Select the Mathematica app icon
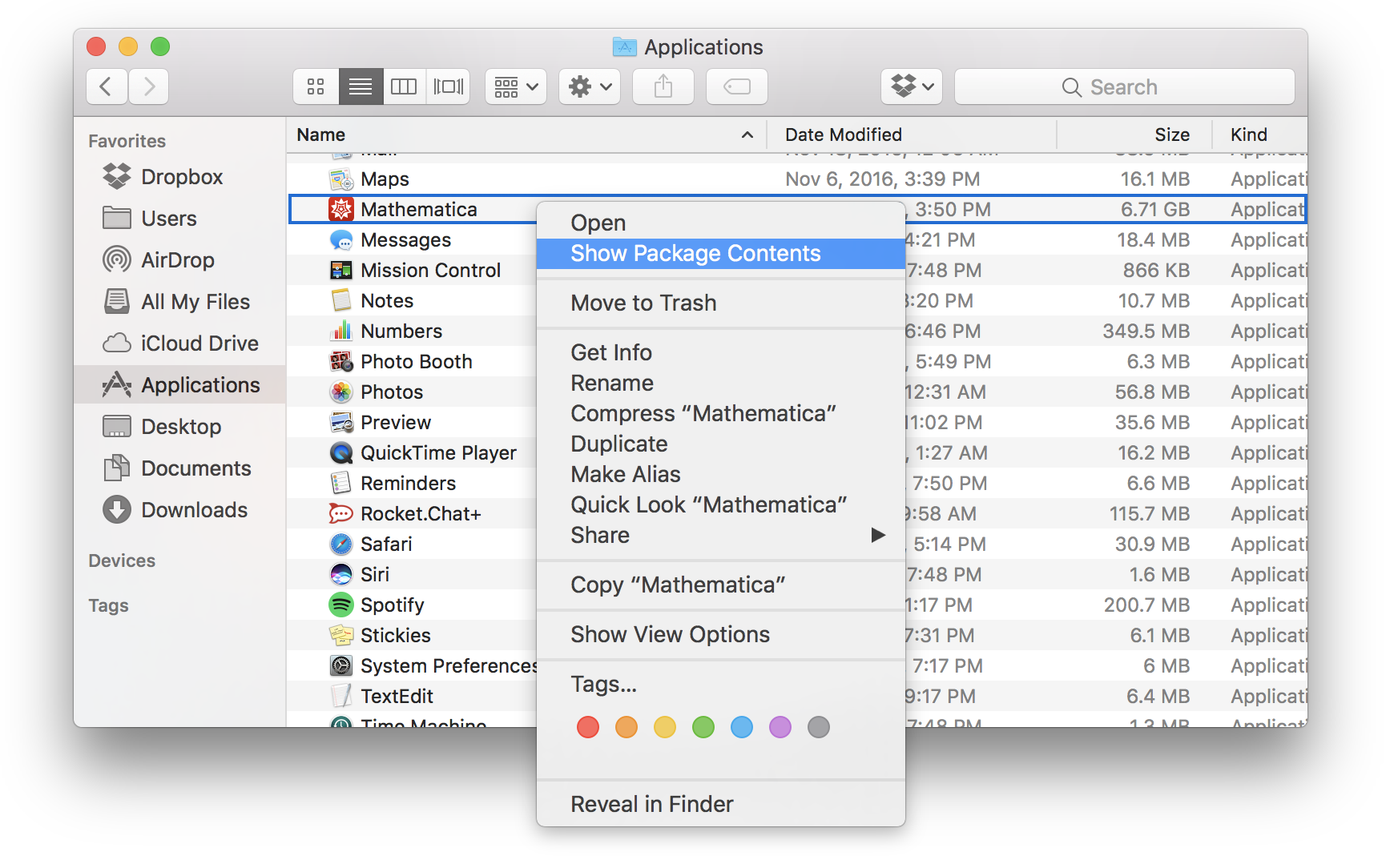Image resolution: width=1394 pixels, height=868 pixels. click(341, 209)
